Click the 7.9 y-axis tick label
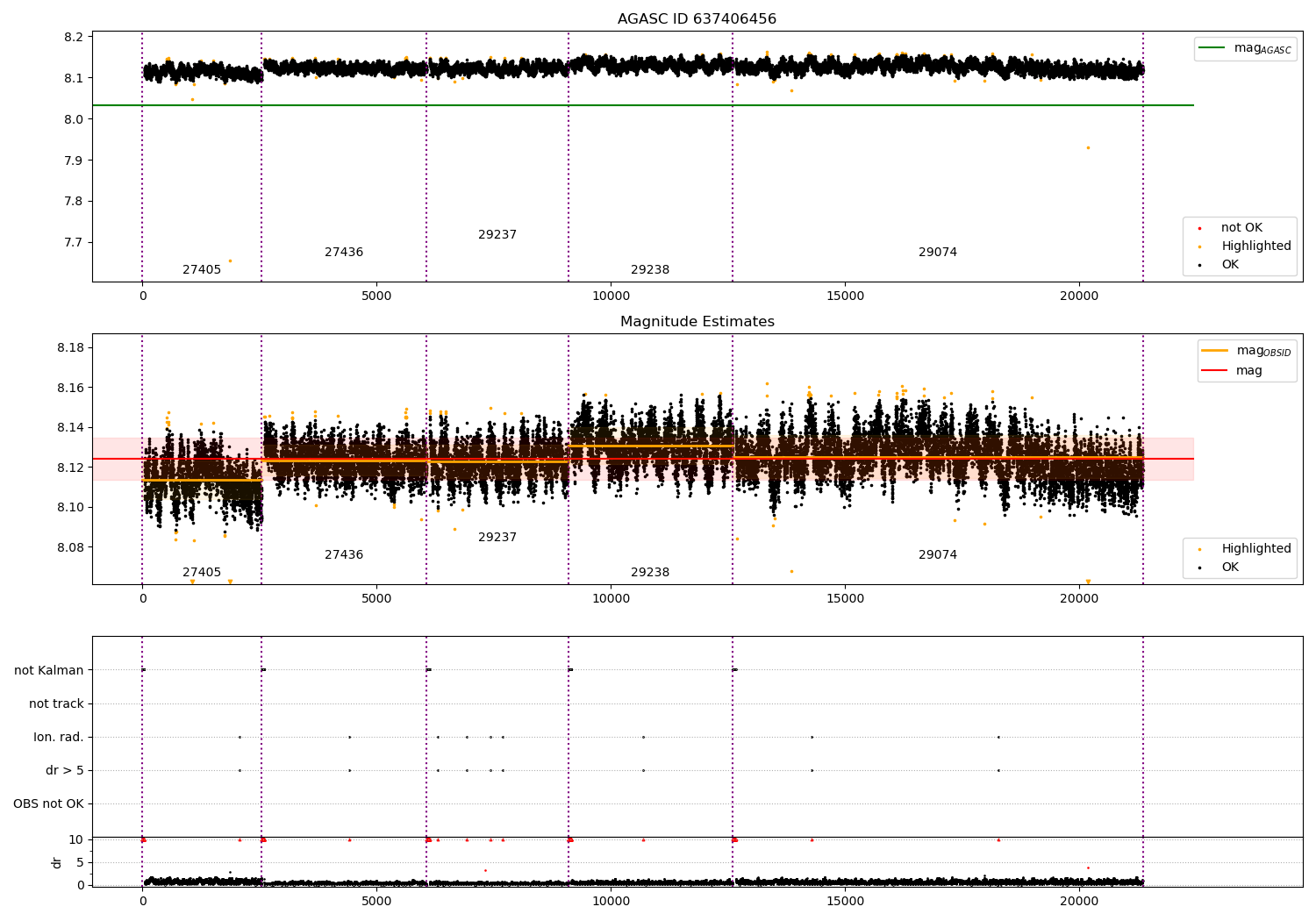1316x921 pixels. tap(74, 161)
